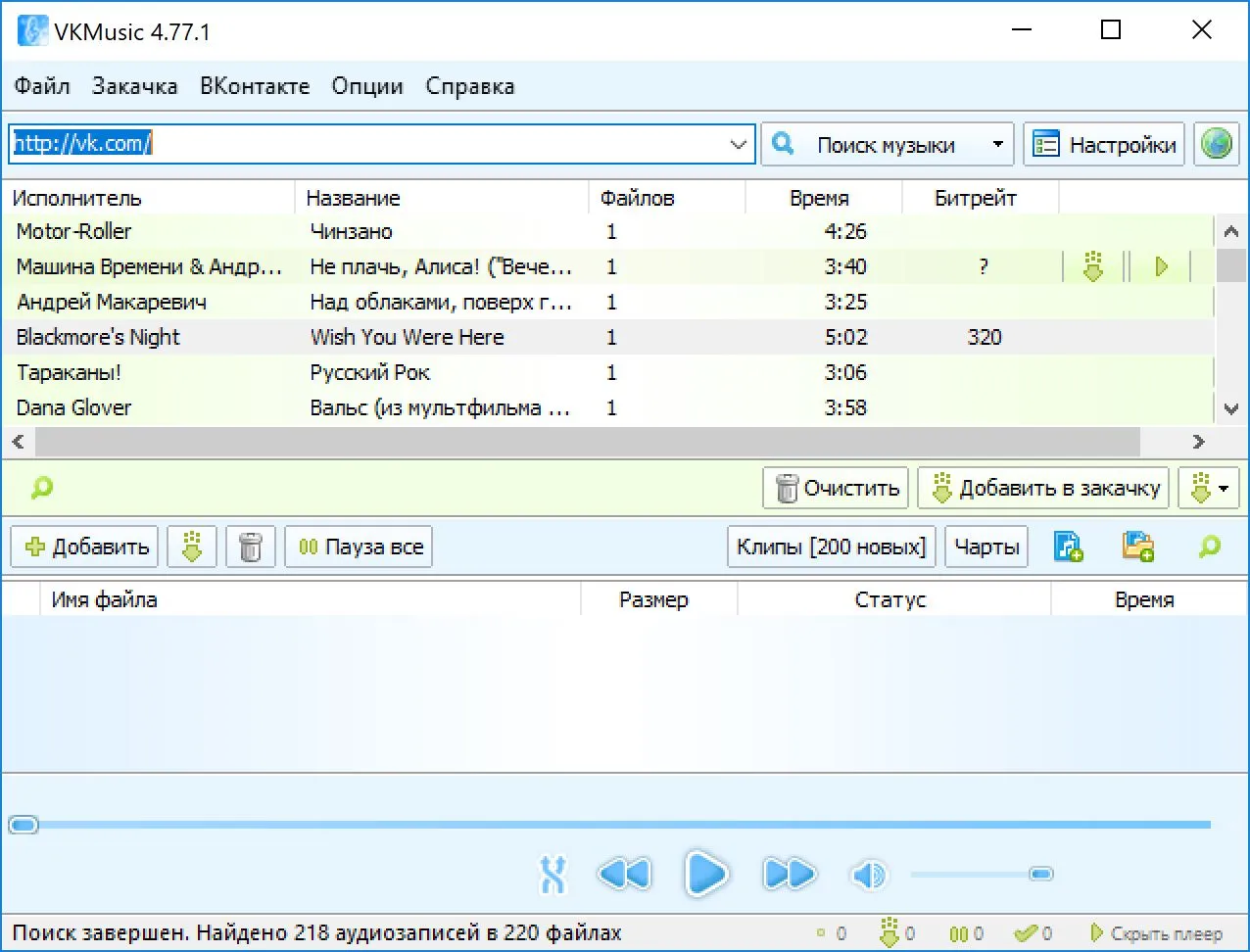Click the 'Поиск завершен' status message
The image size is (1250, 952).
[x=316, y=933]
